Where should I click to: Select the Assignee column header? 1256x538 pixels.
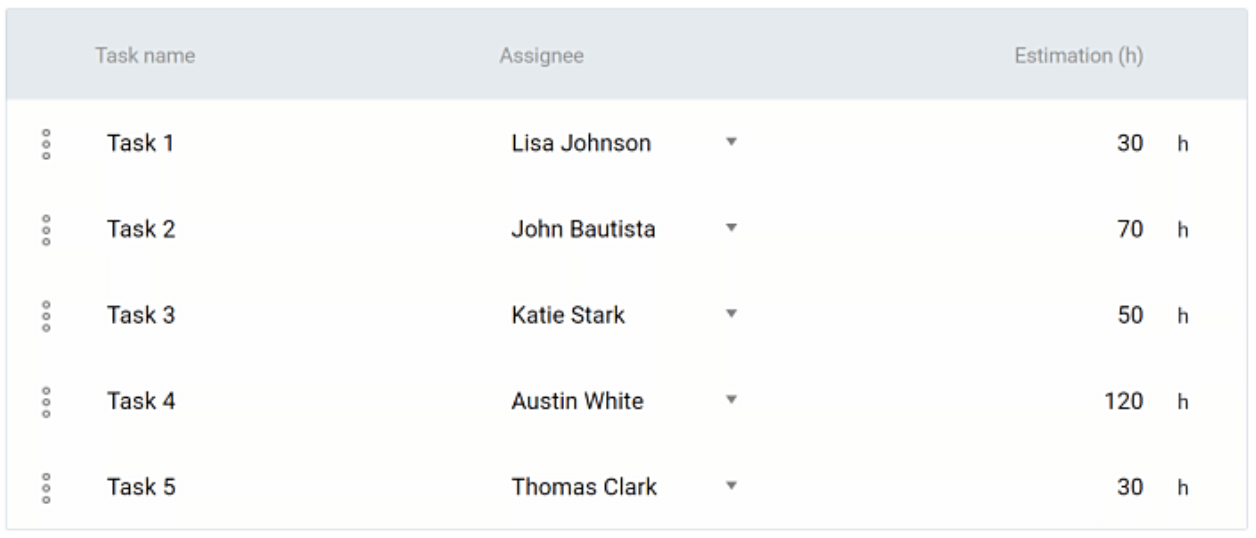coord(541,57)
